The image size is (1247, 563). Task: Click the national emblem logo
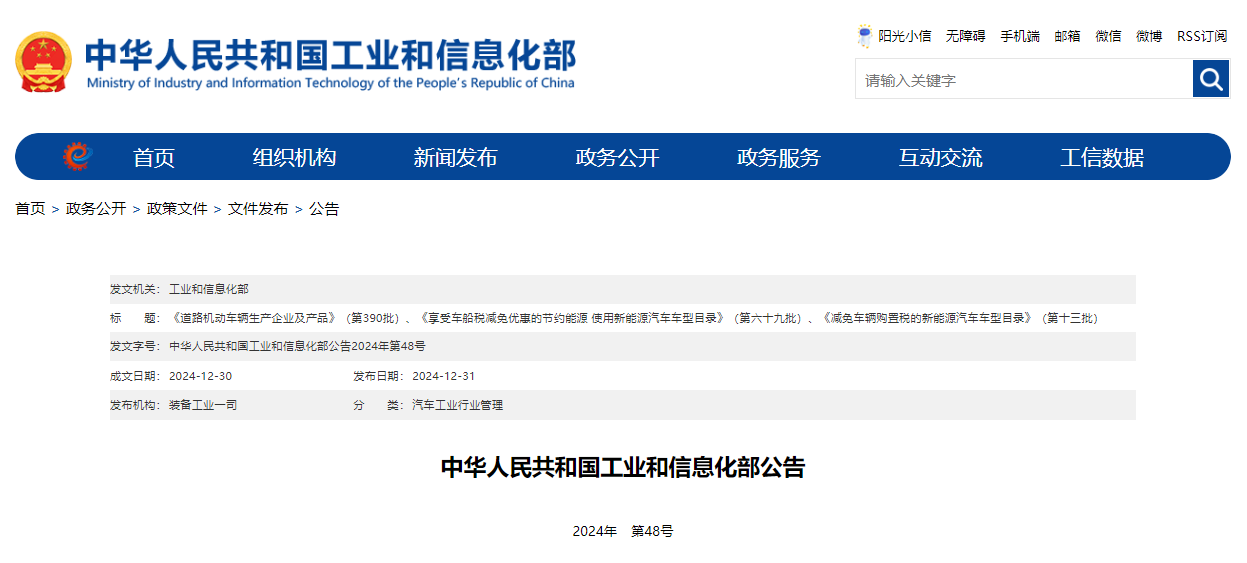pyautogui.click(x=43, y=62)
